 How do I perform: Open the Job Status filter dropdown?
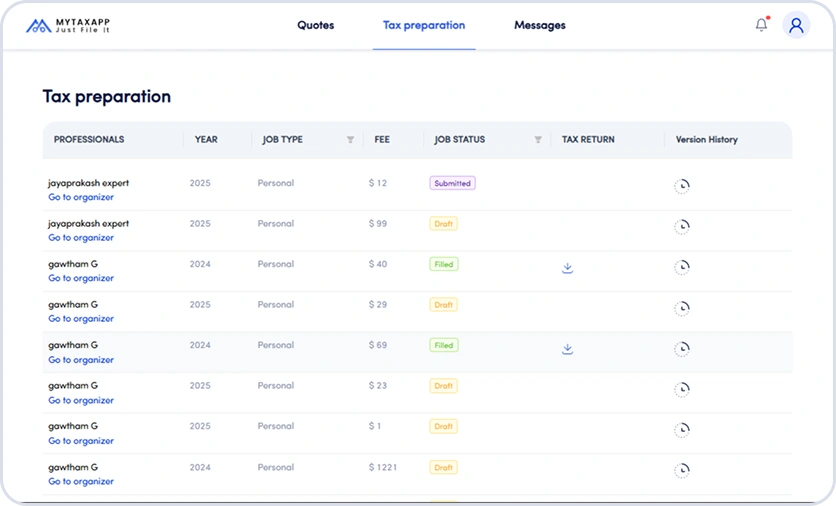coord(538,140)
